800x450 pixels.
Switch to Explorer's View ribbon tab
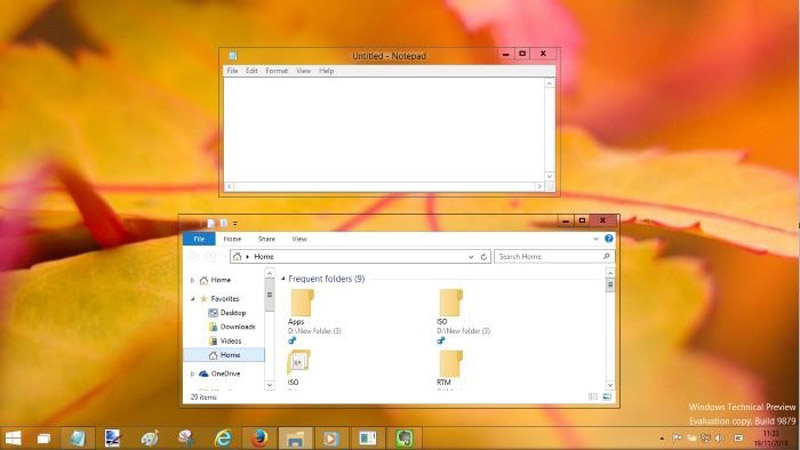pos(299,239)
